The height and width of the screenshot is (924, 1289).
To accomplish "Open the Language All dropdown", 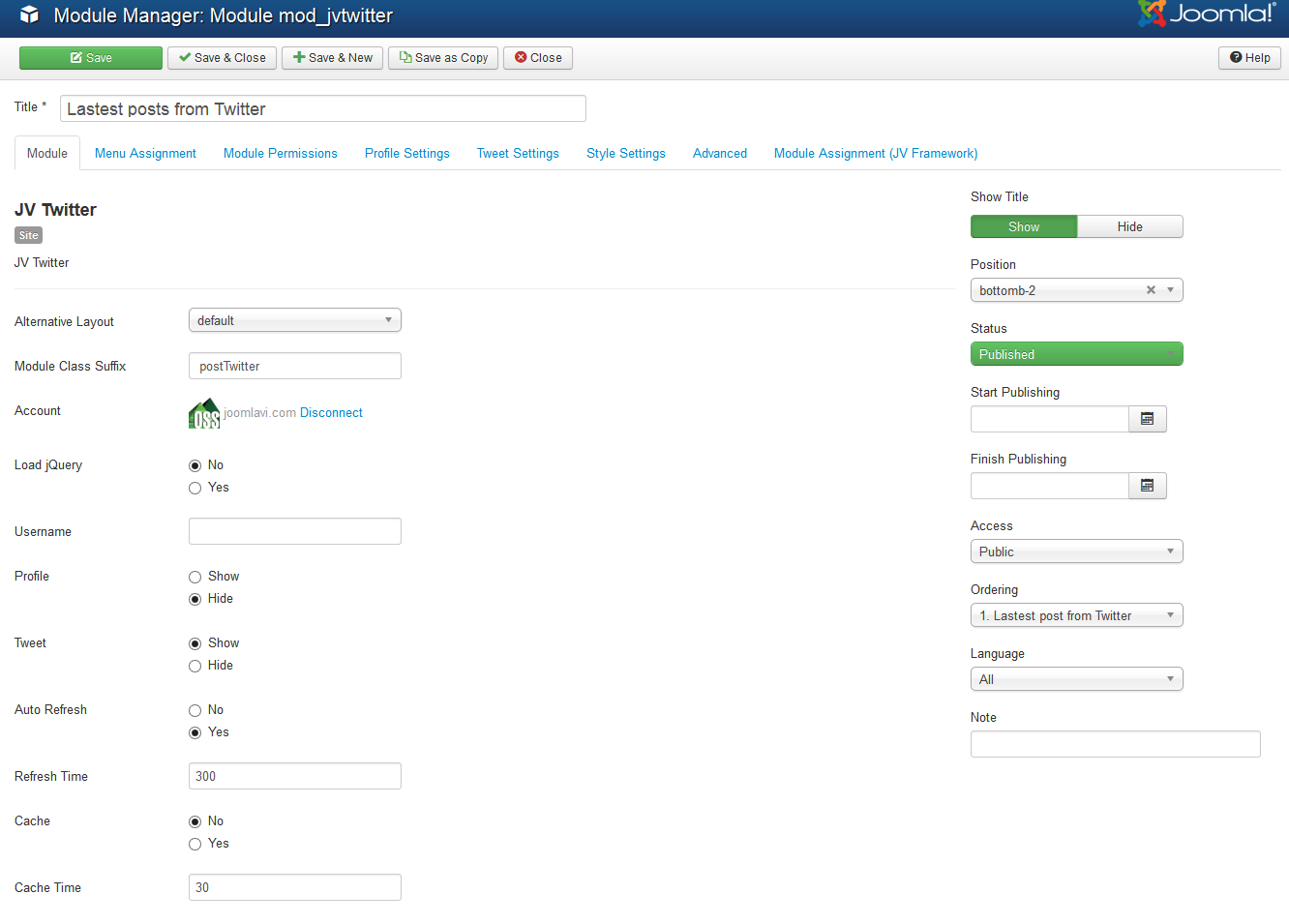I will [x=1077, y=679].
